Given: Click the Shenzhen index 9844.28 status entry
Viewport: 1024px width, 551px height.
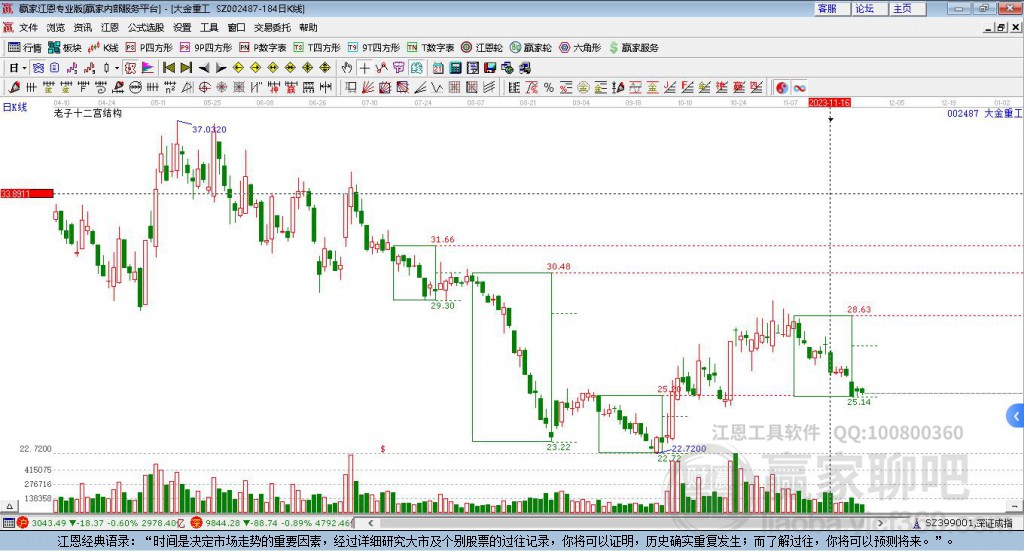Looking at the screenshot, I should (x=272, y=523).
